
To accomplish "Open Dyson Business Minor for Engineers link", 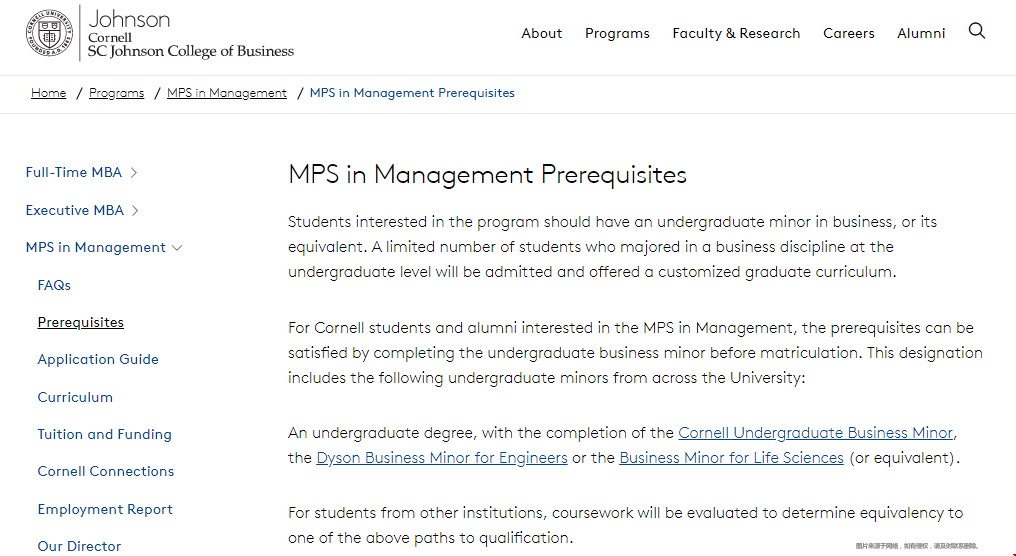I will (x=442, y=458).
